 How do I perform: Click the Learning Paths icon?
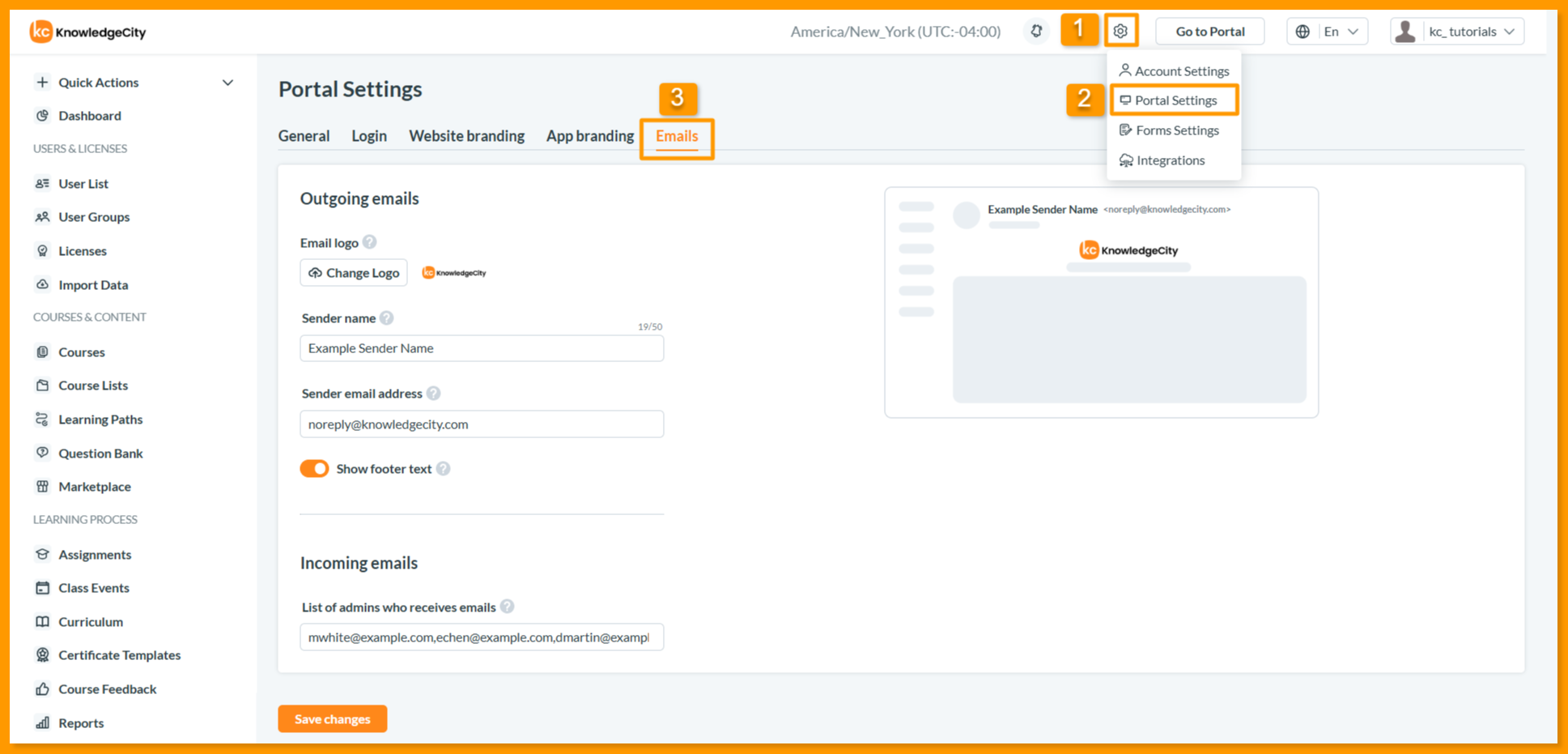pyautogui.click(x=43, y=420)
